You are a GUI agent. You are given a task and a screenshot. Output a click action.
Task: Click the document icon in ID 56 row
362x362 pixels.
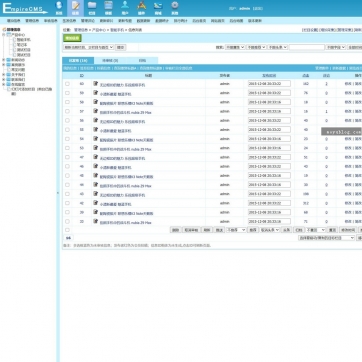[x=96, y=120]
